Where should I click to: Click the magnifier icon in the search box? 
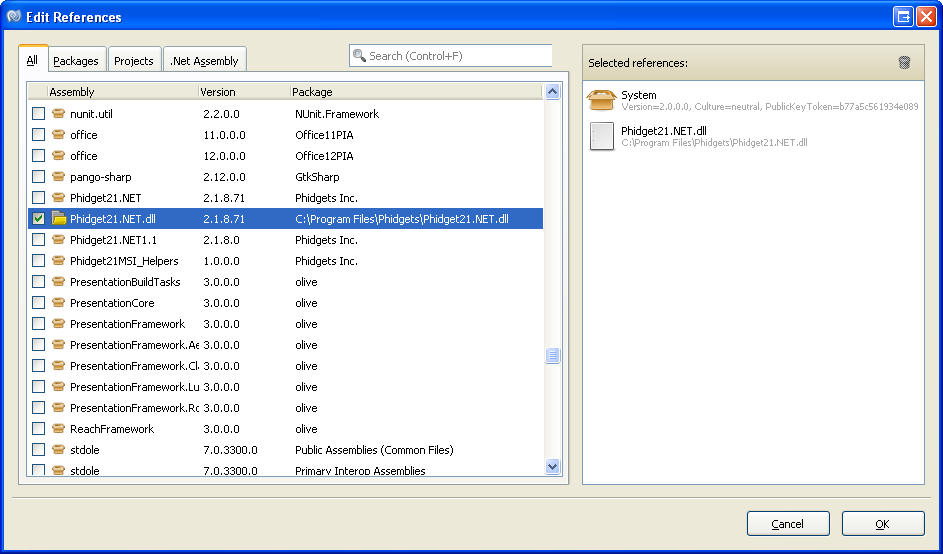point(359,56)
